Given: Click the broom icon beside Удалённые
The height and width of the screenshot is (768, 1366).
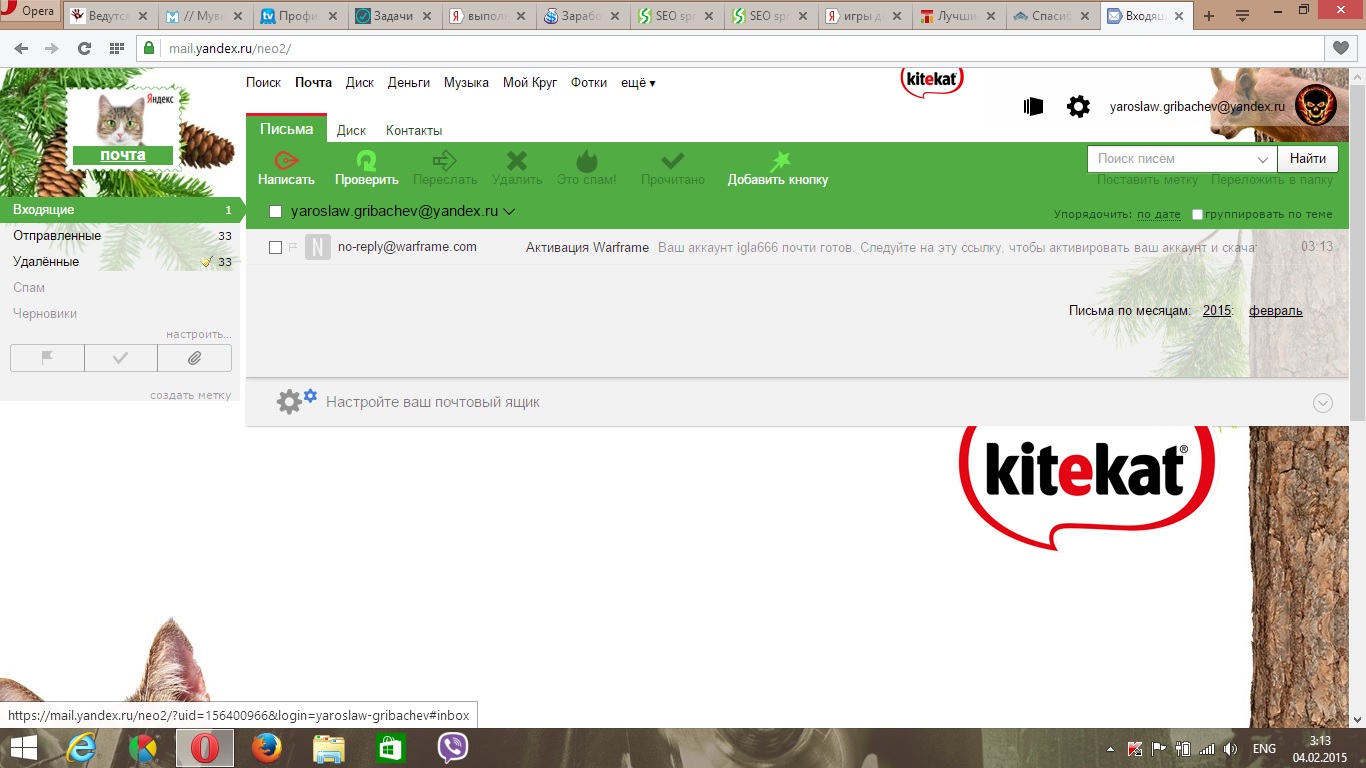Looking at the screenshot, I should tap(207, 262).
